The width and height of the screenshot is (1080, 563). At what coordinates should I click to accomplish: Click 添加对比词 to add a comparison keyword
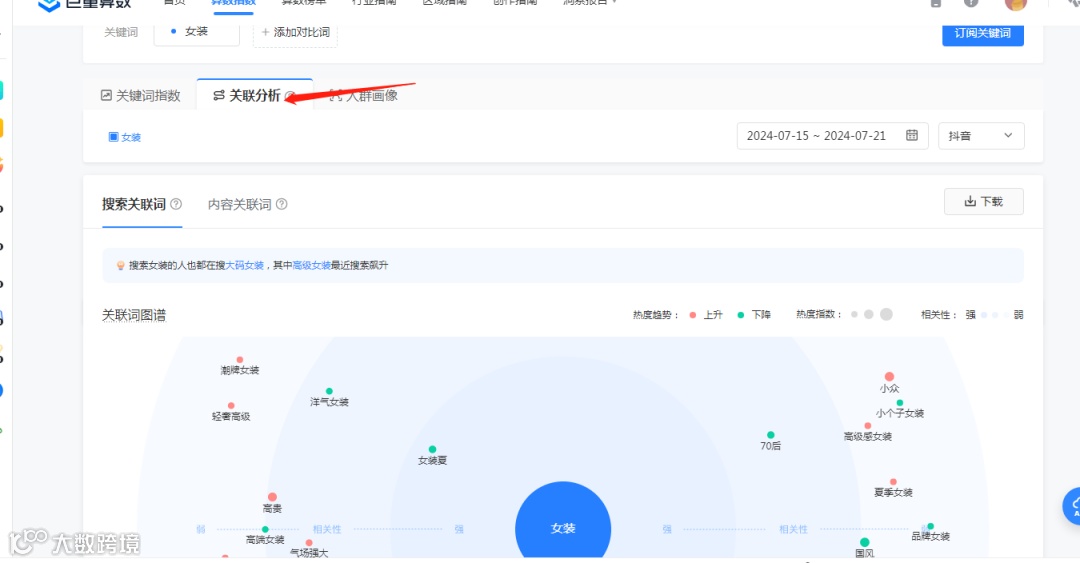pyautogui.click(x=295, y=32)
